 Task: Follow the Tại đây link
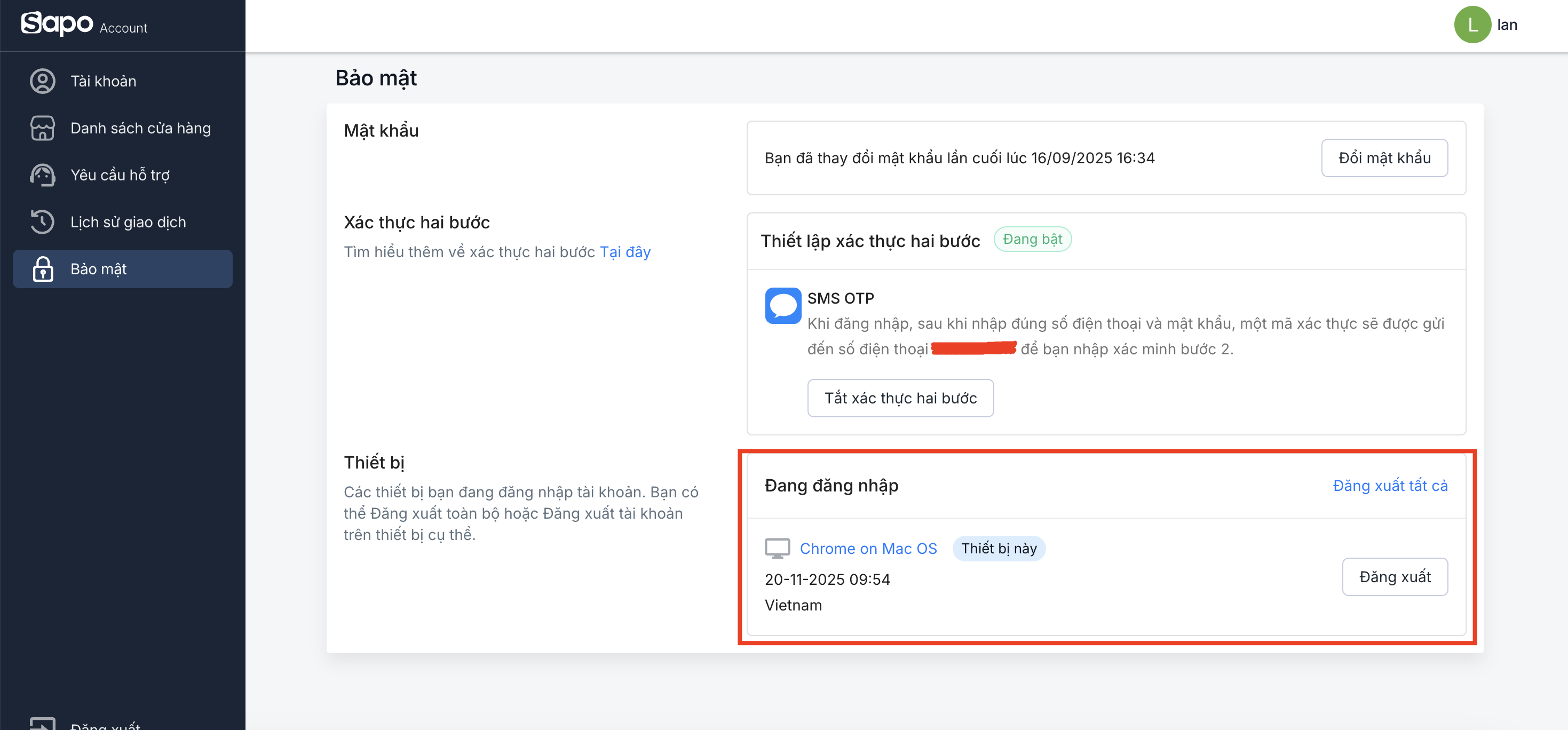pyautogui.click(x=624, y=252)
